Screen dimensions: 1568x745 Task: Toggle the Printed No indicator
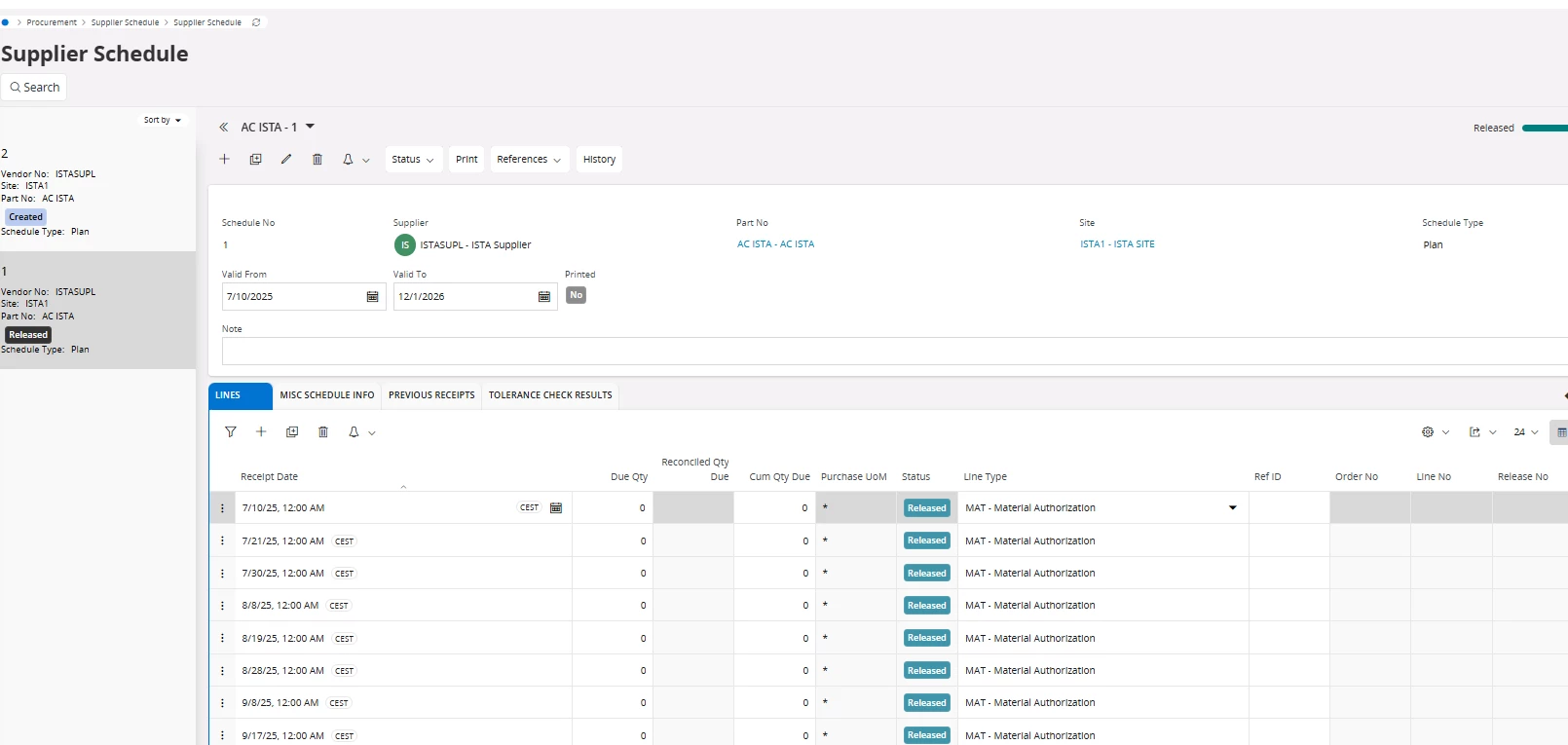(x=577, y=295)
